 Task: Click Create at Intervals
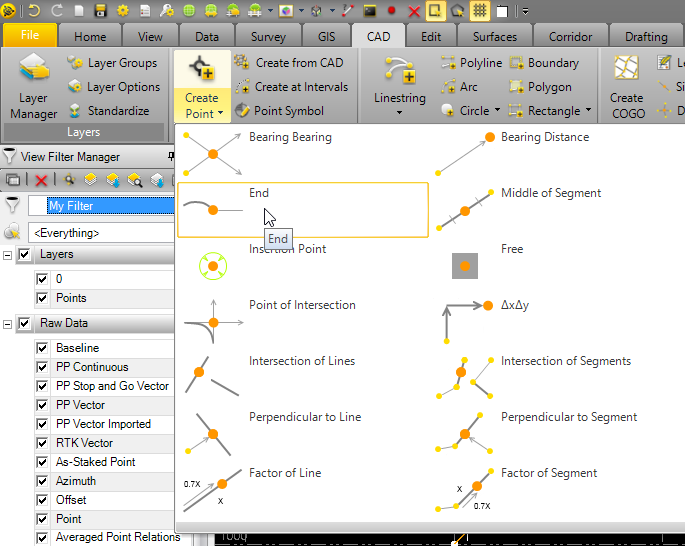[x=291, y=86]
